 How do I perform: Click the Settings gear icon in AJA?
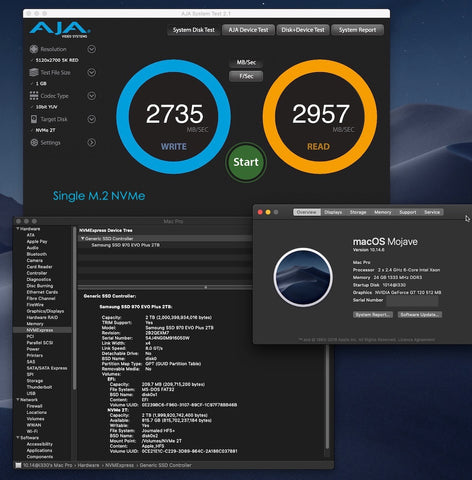pos(34,142)
